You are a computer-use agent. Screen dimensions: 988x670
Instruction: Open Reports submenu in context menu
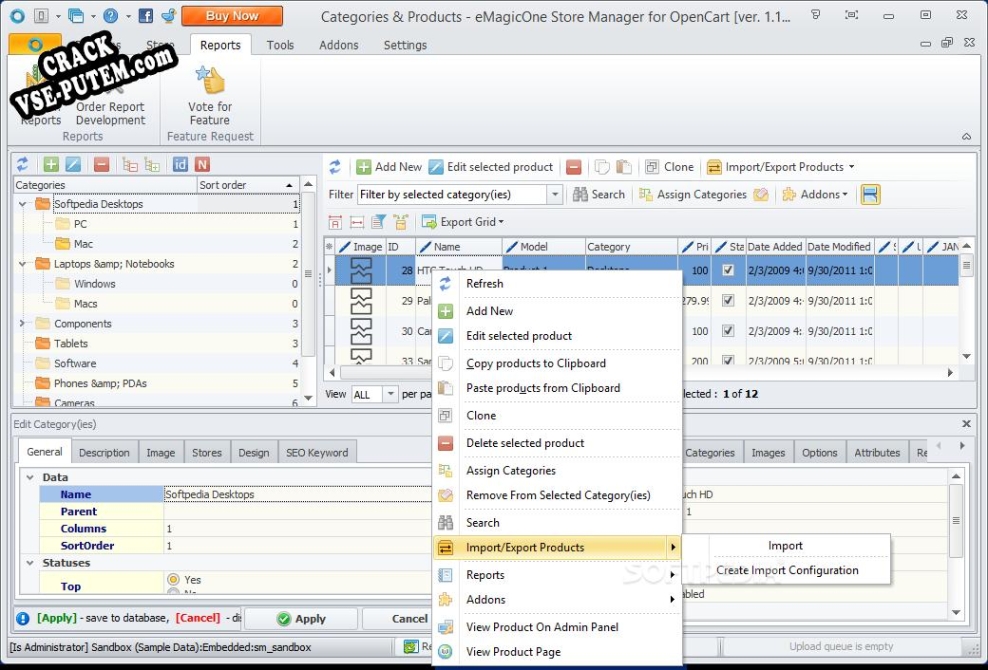[558, 575]
